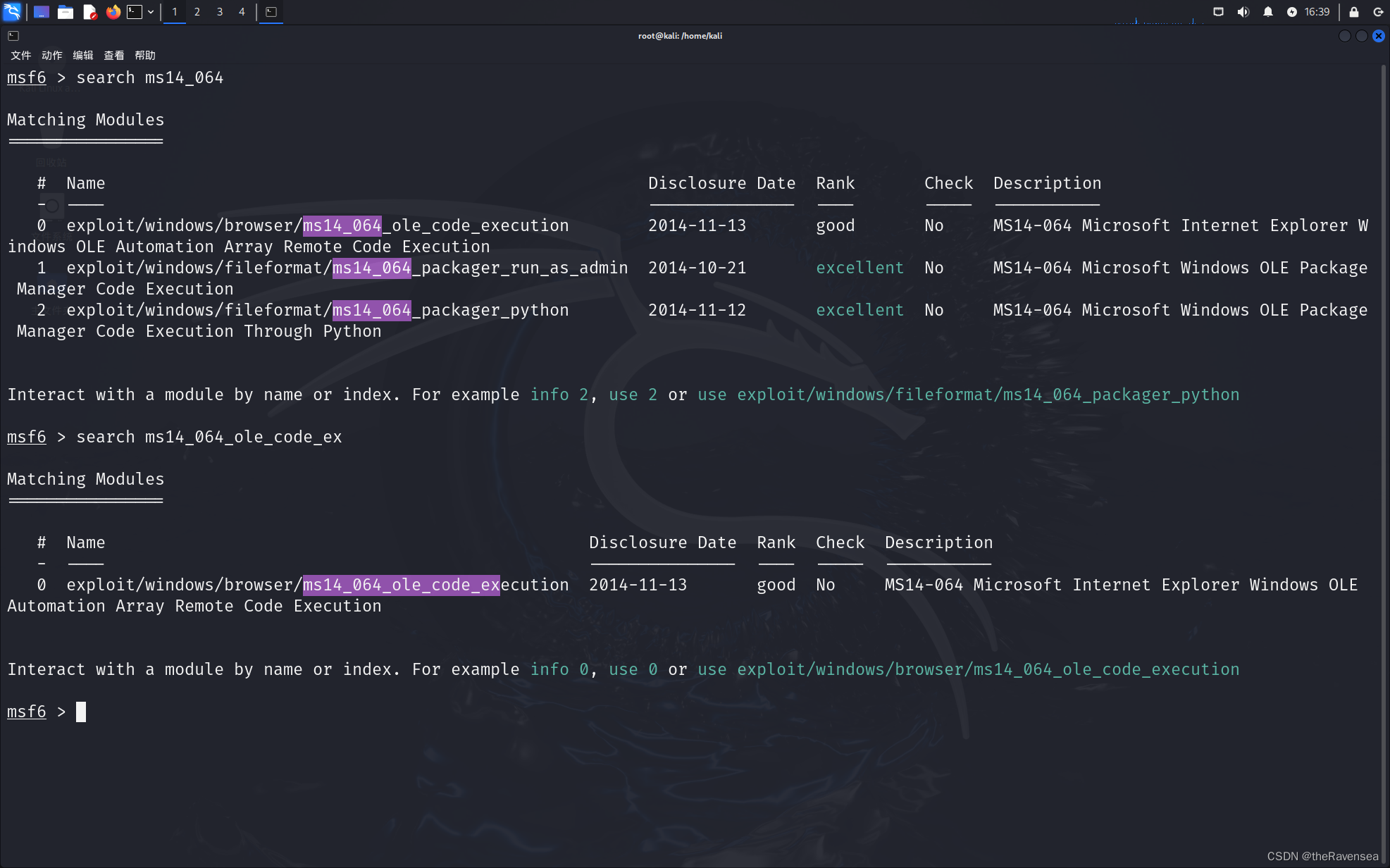Click the terminal input field at prompt
Image resolution: width=1390 pixels, height=868 pixels.
click(x=82, y=711)
